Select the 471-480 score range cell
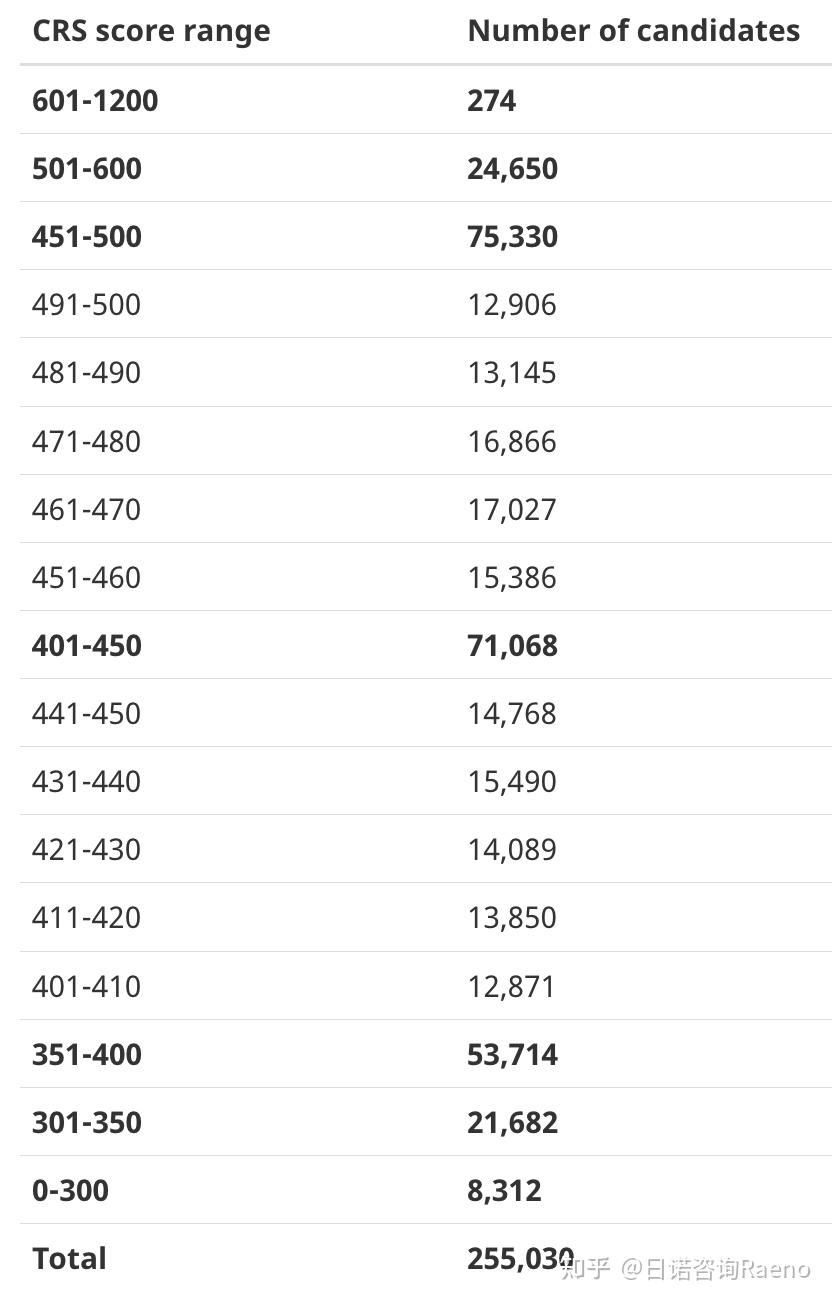This screenshot has height=1302, width=832. [86, 441]
